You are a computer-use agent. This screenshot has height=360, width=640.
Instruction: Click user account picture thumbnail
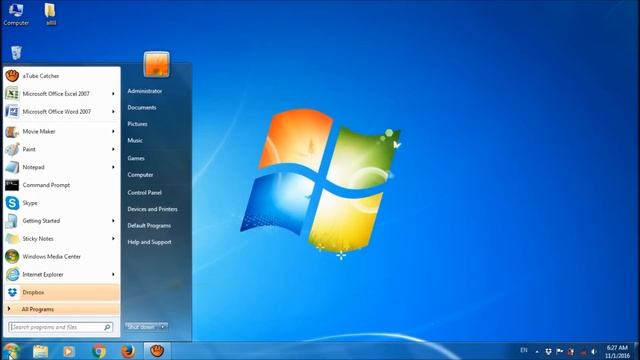[x=157, y=64]
